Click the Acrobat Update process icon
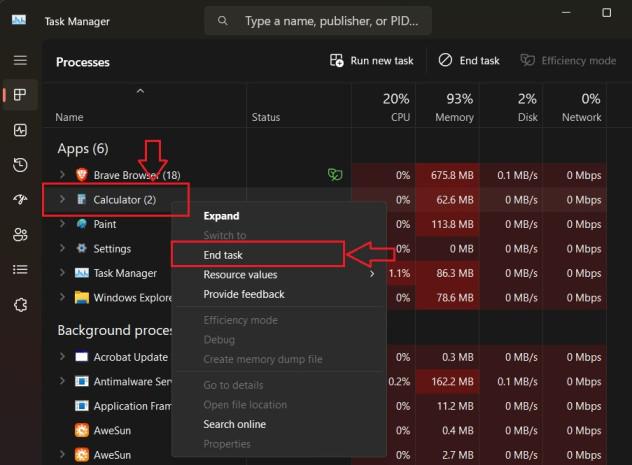This screenshot has height=465, width=632. pos(82,357)
